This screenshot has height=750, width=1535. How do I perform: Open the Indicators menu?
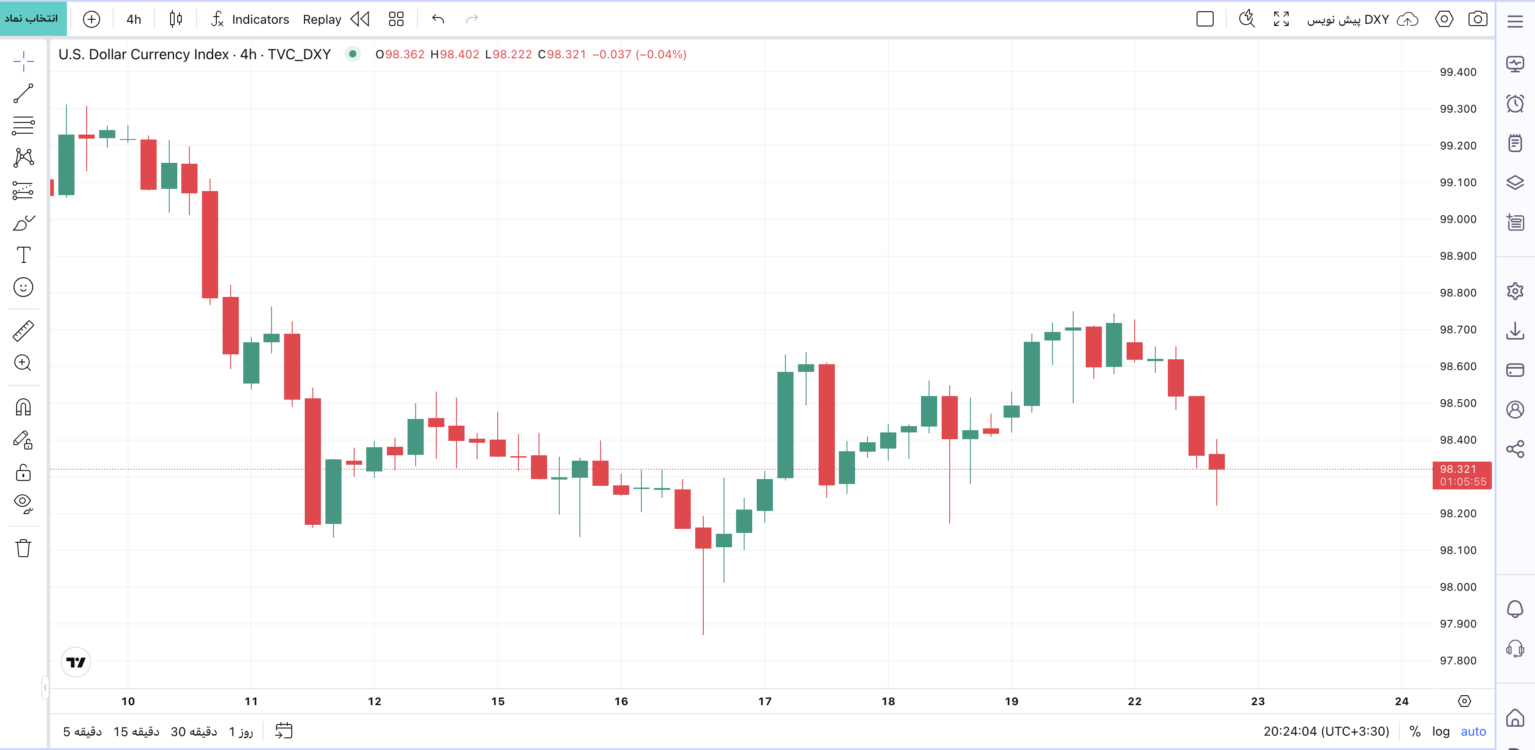point(250,19)
